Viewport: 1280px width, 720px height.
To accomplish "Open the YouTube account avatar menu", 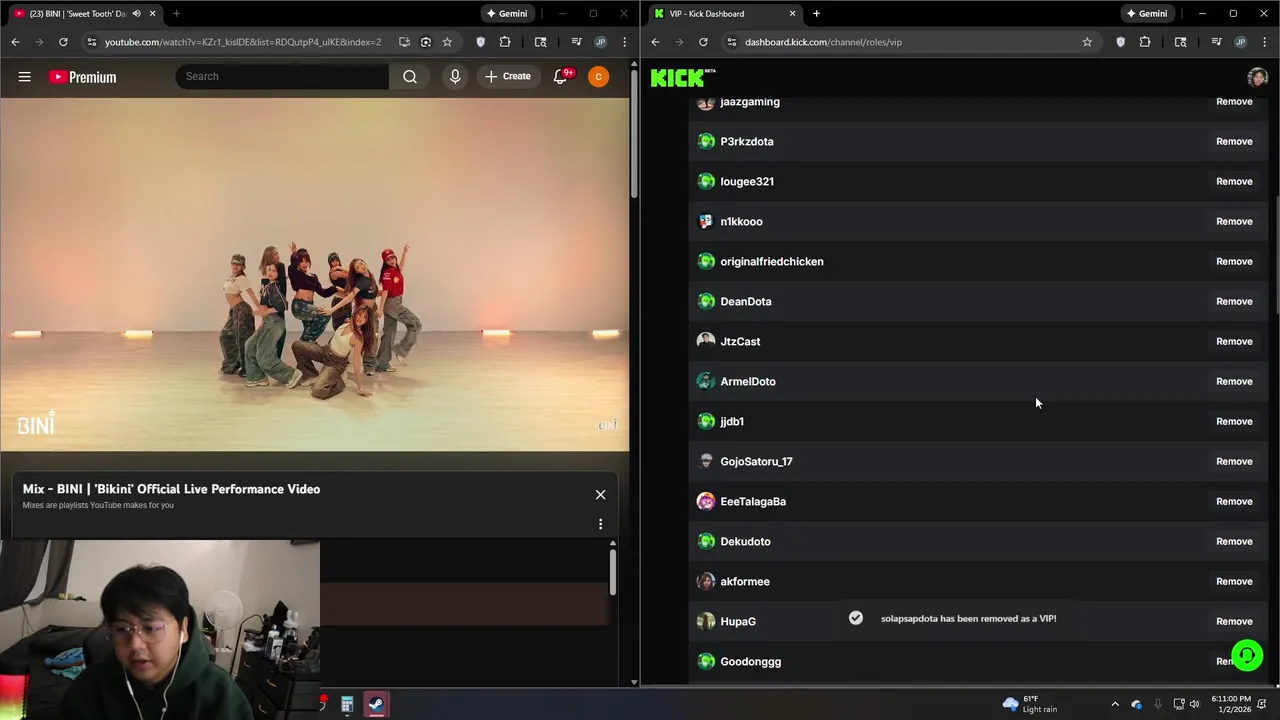I will pyautogui.click(x=598, y=76).
